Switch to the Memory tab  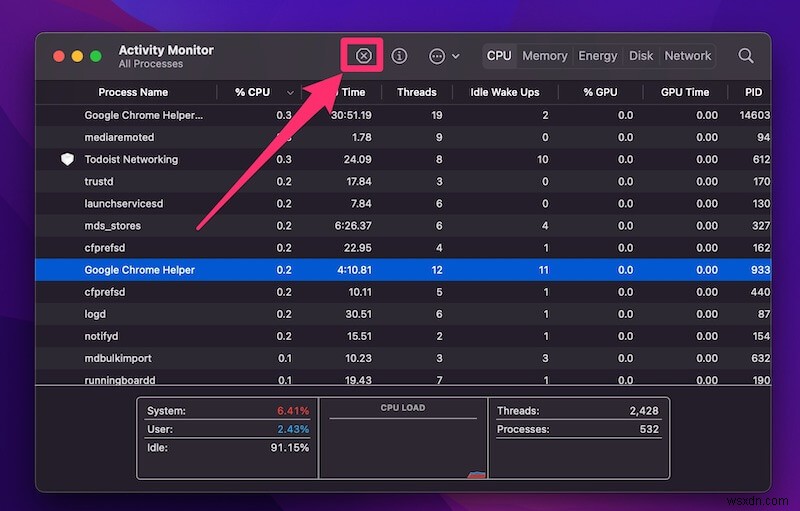pyautogui.click(x=544, y=56)
